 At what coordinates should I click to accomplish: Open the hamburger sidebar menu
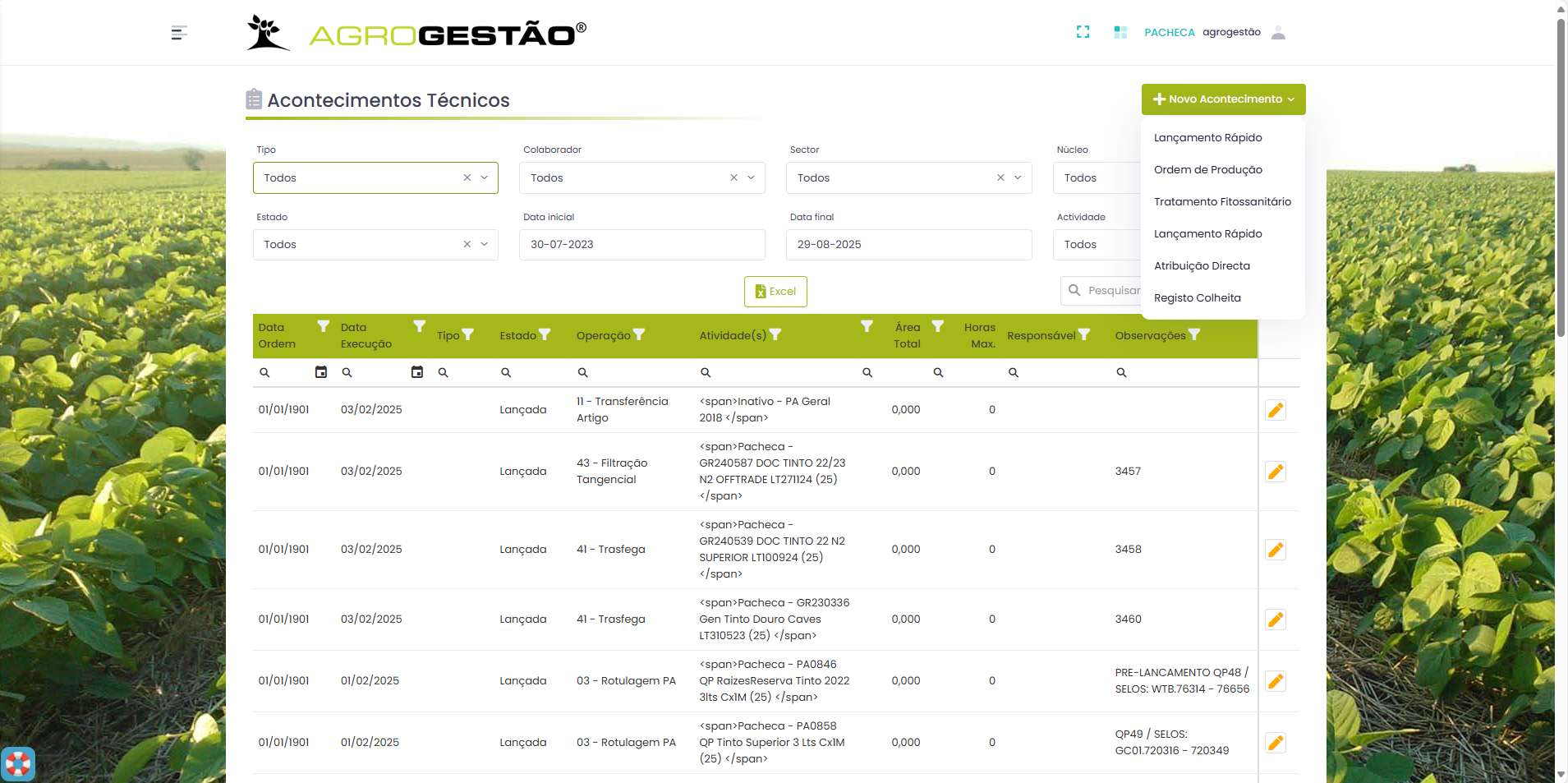(179, 33)
